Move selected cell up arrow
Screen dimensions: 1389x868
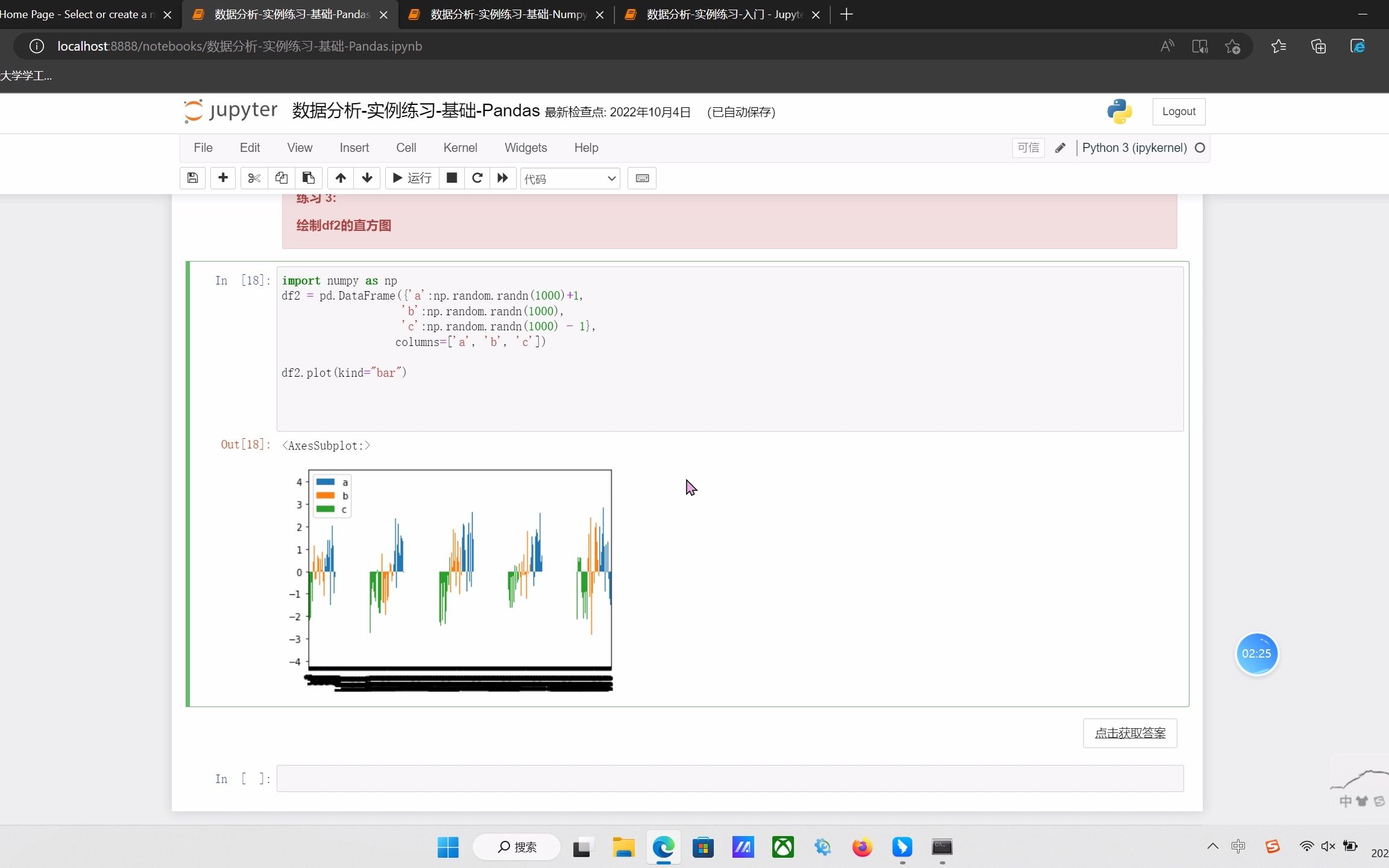coord(341,178)
